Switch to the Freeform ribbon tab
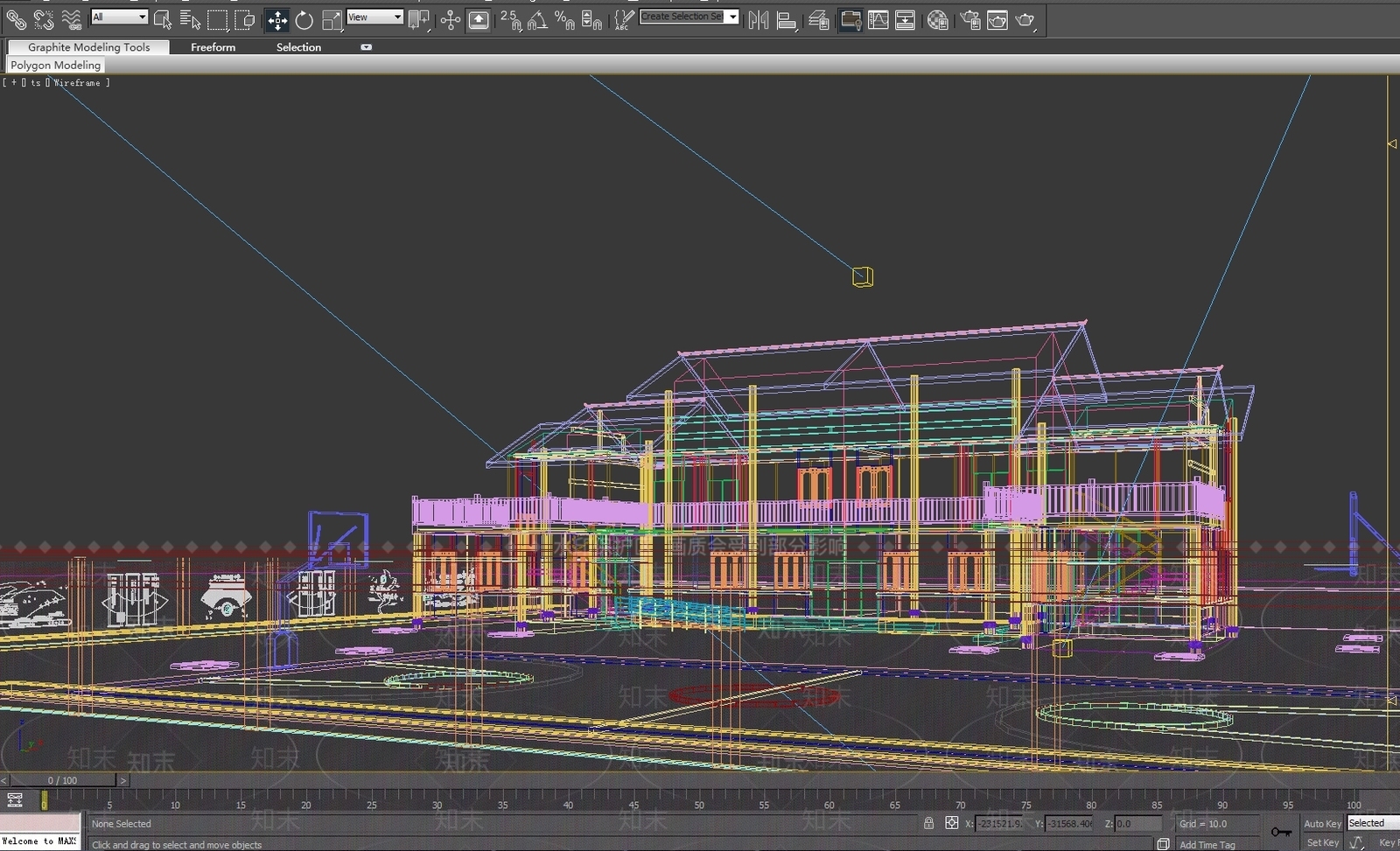The width and height of the screenshot is (1400, 851). click(213, 47)
